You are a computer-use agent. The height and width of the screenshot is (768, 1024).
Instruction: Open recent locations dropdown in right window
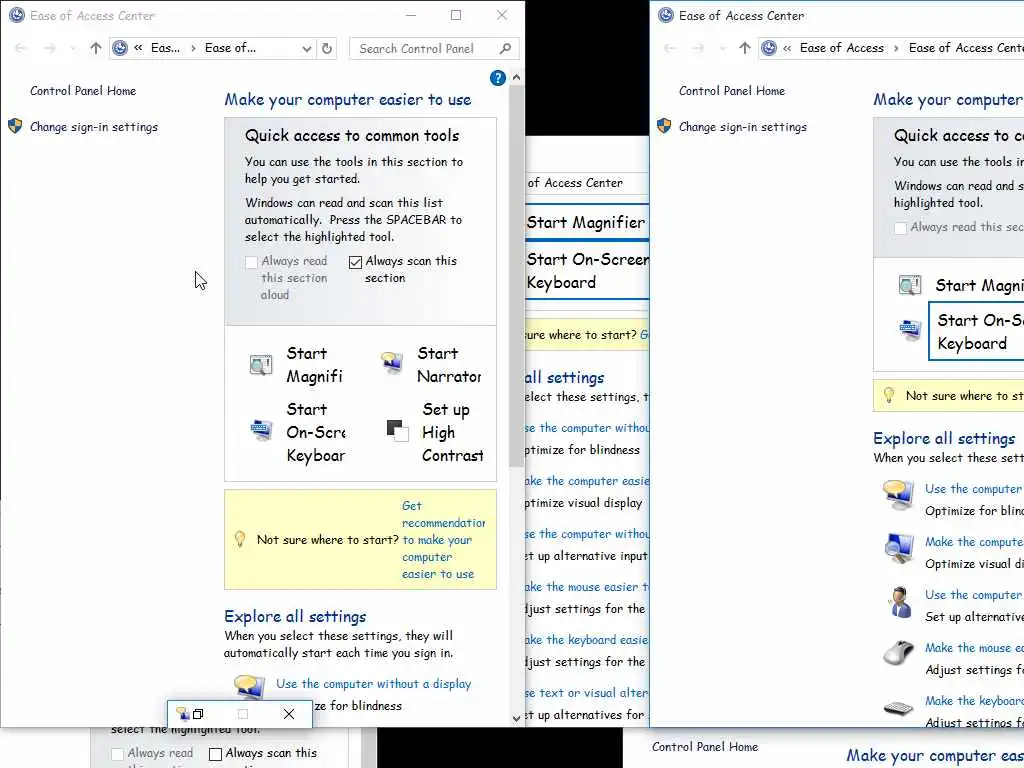722,48
